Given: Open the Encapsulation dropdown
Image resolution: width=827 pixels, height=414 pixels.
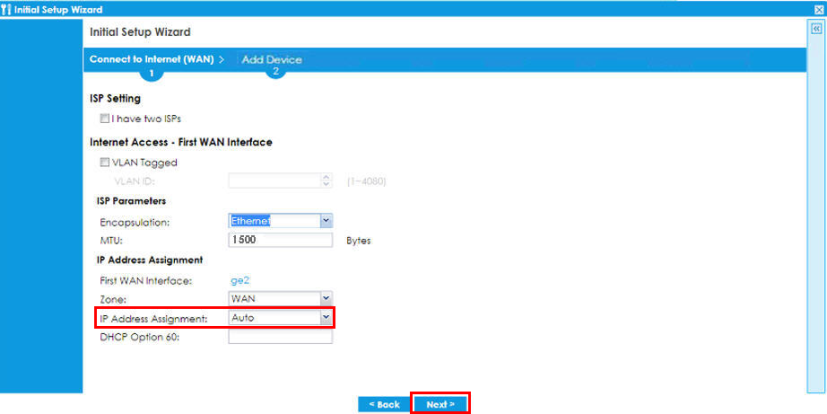Looking at the screenshot, I should pyautogui.click(x=325, y=220).
